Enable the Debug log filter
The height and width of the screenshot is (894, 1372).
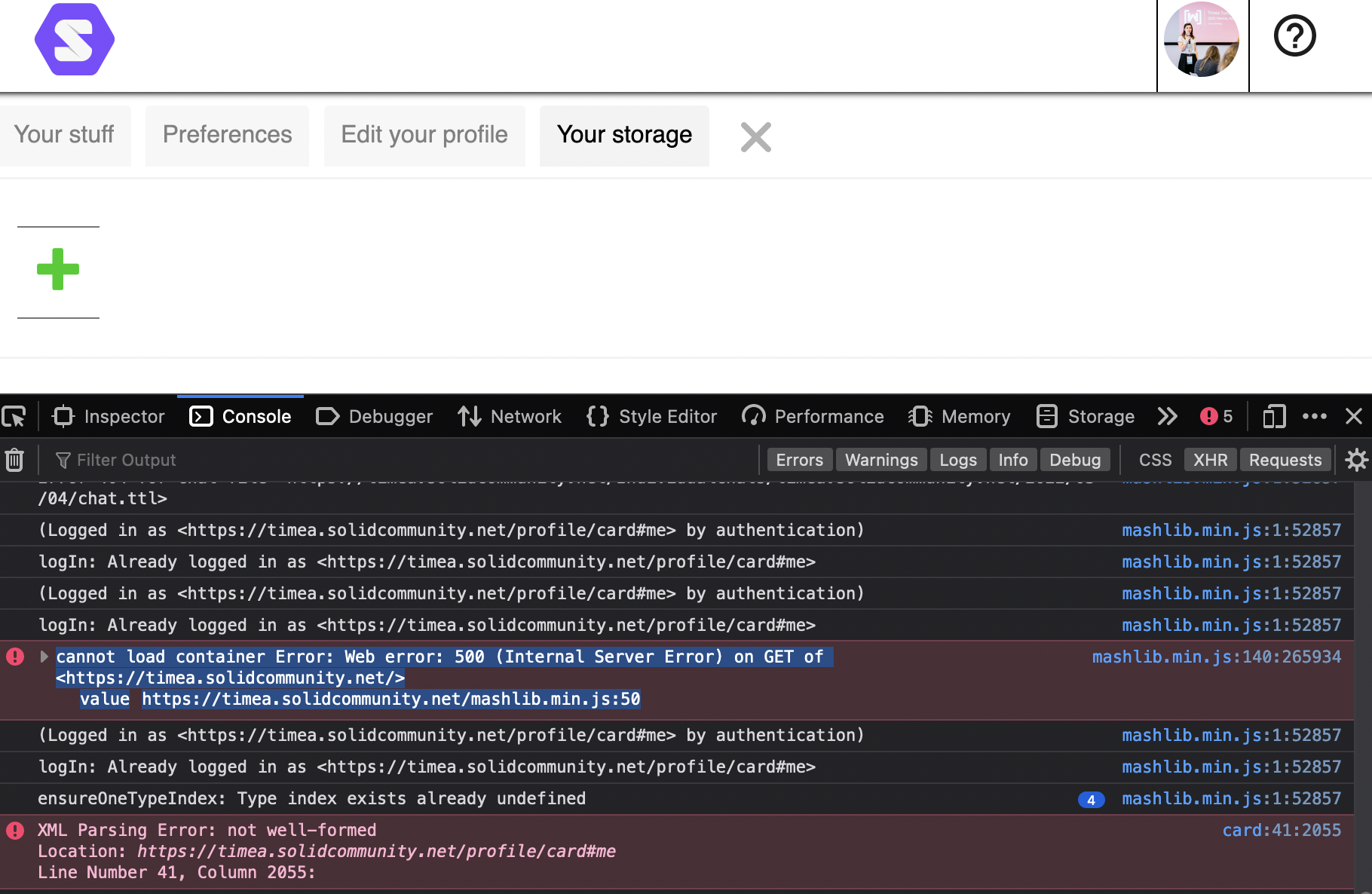click(1075, 460)
